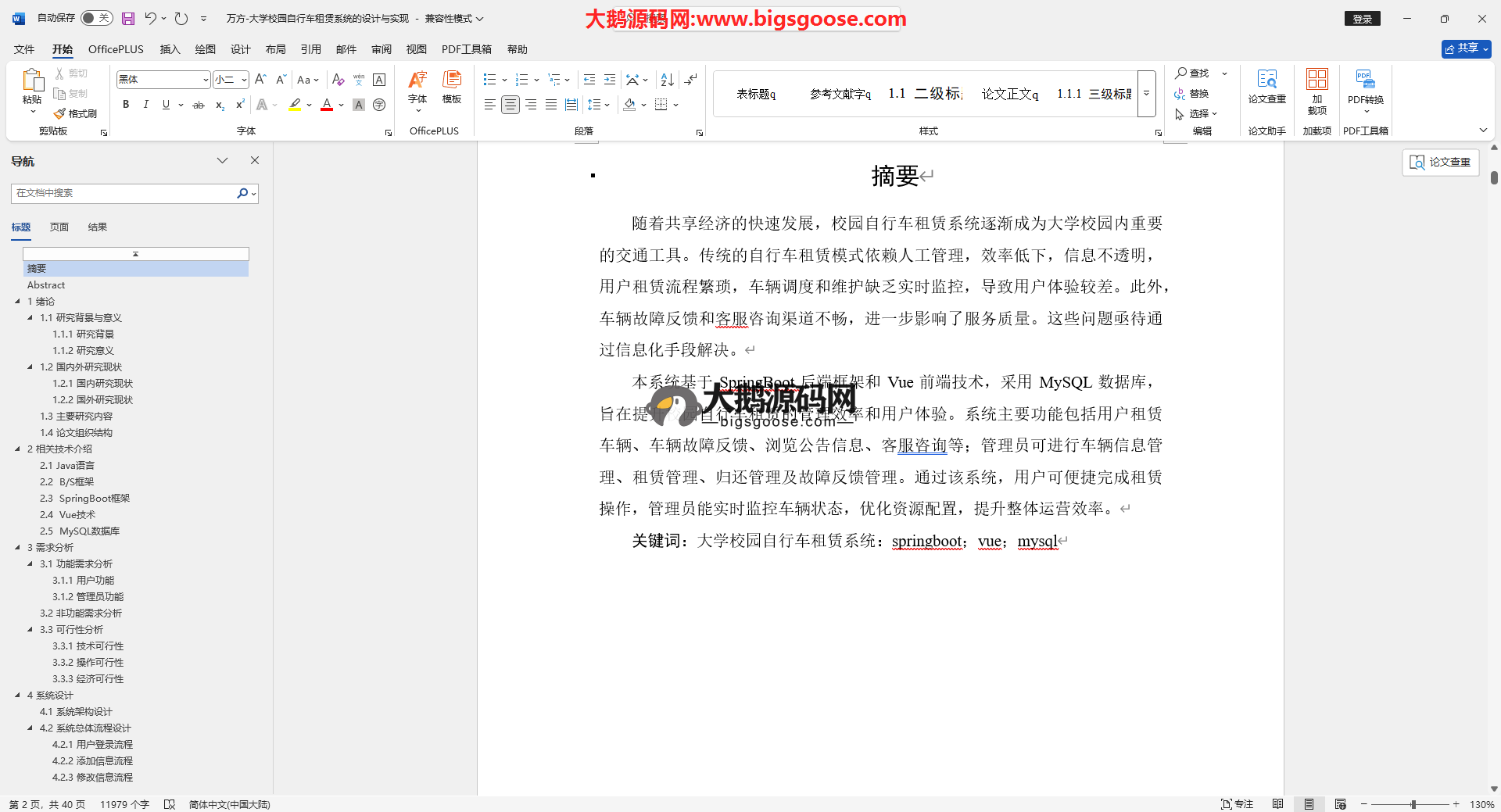Switch to the 页面 navigation tab
This screenshot has height=812, width=1501.
tap(59, 227)
